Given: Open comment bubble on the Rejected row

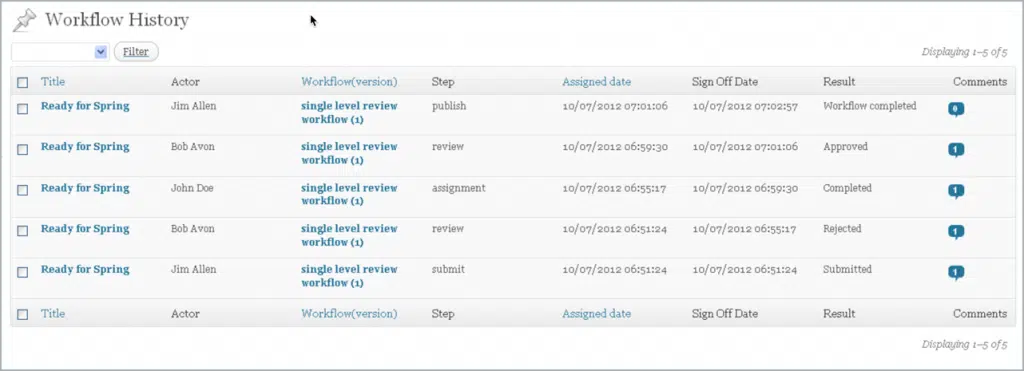Looking at the screenshot, I should pos(956,233).
